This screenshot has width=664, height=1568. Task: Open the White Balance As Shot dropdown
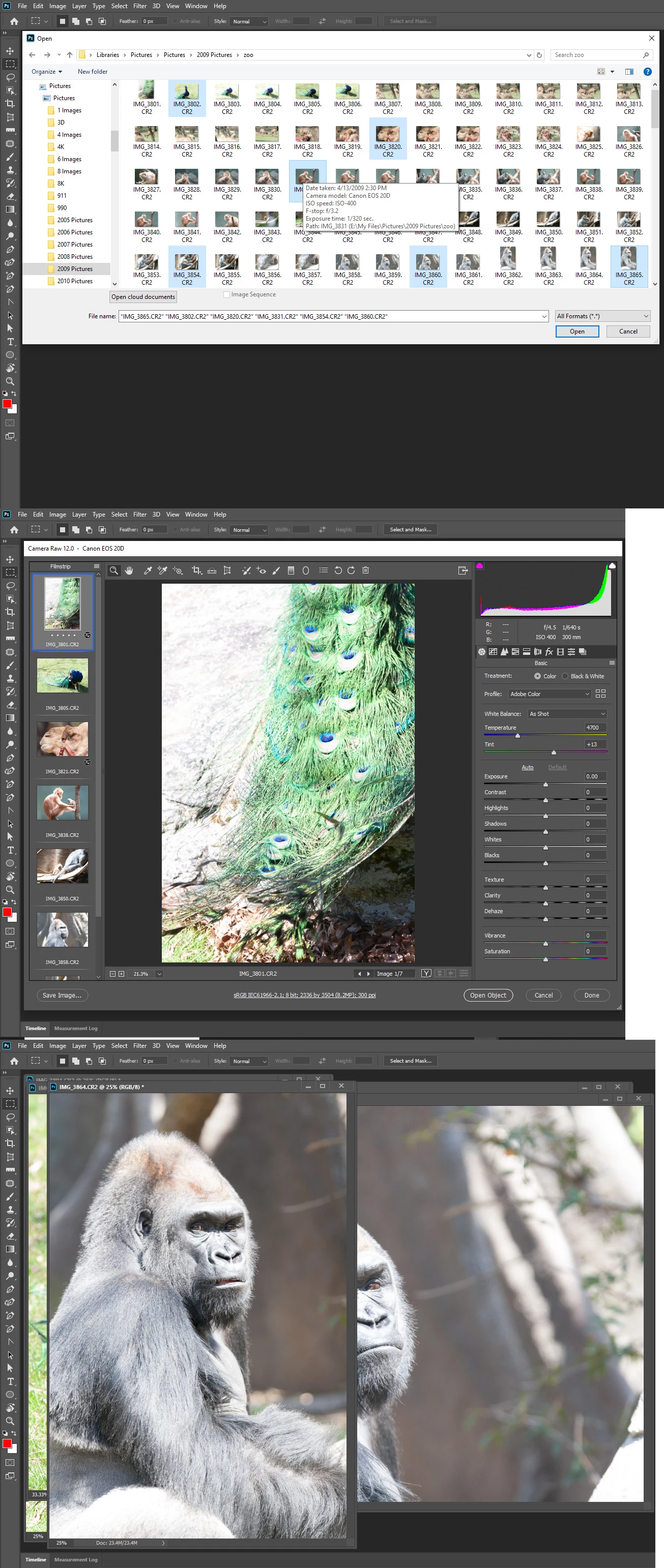[567, 714]
